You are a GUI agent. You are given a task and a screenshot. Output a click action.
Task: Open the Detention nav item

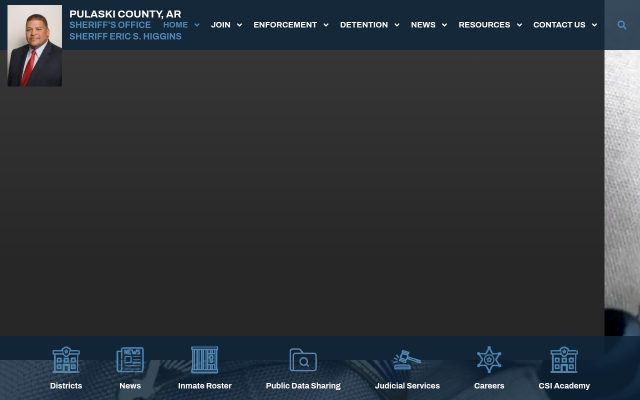click(x=364, y=25)
